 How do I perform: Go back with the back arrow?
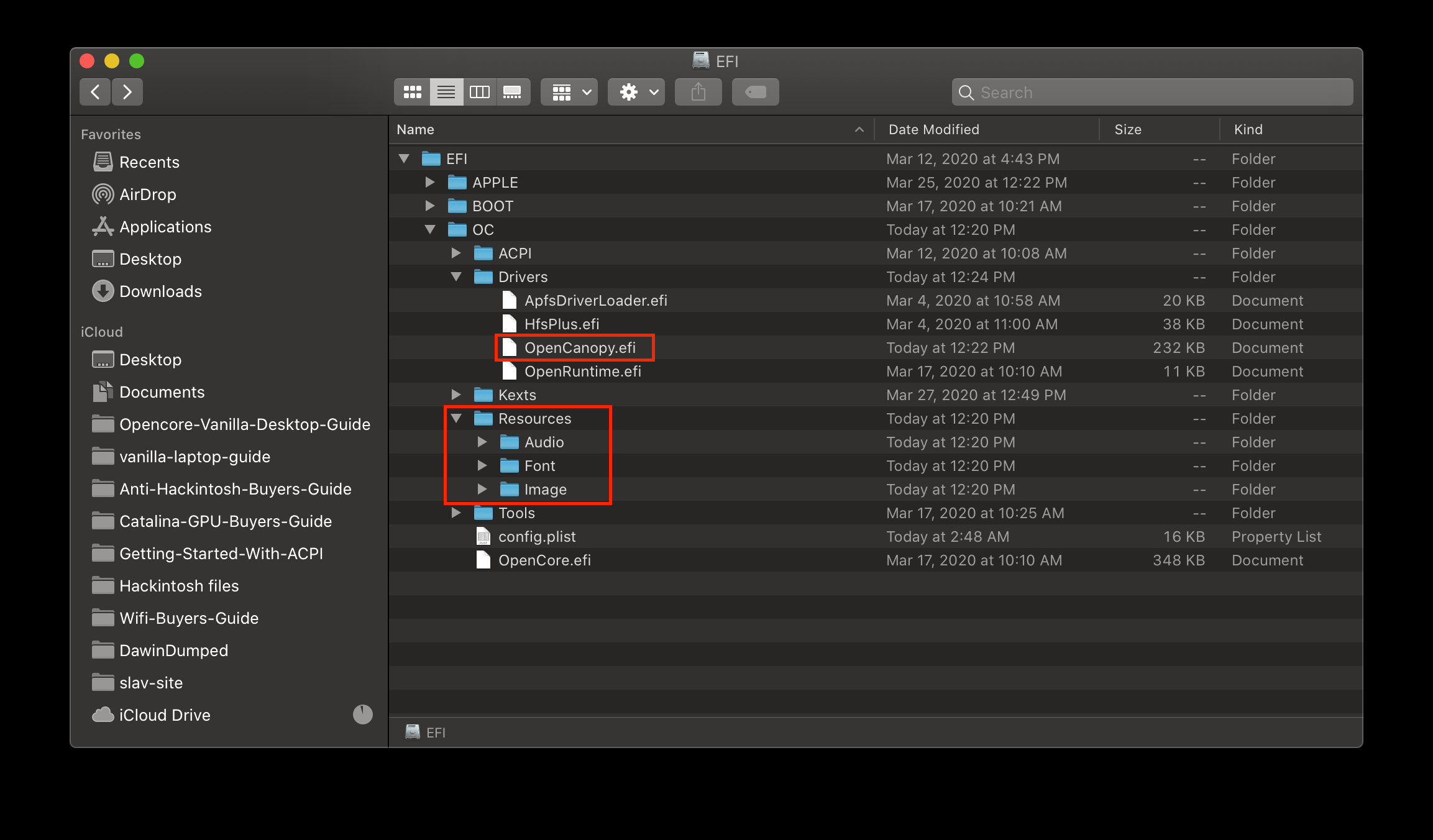tap(95, 93)
